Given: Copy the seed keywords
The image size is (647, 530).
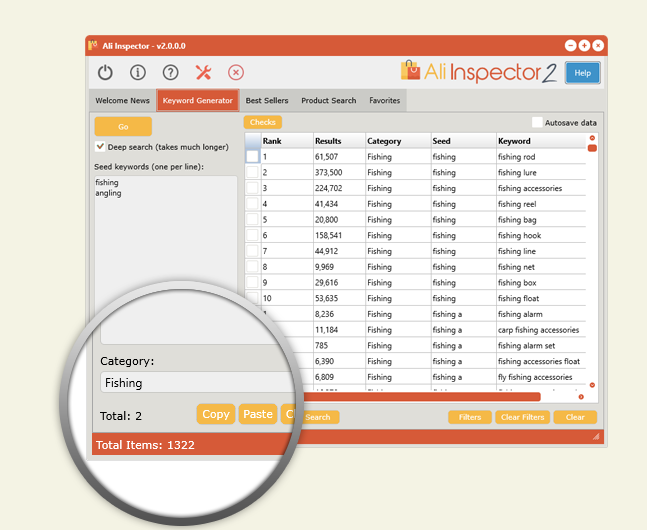Looking at the screenshot, I should (x=216, y=414).
